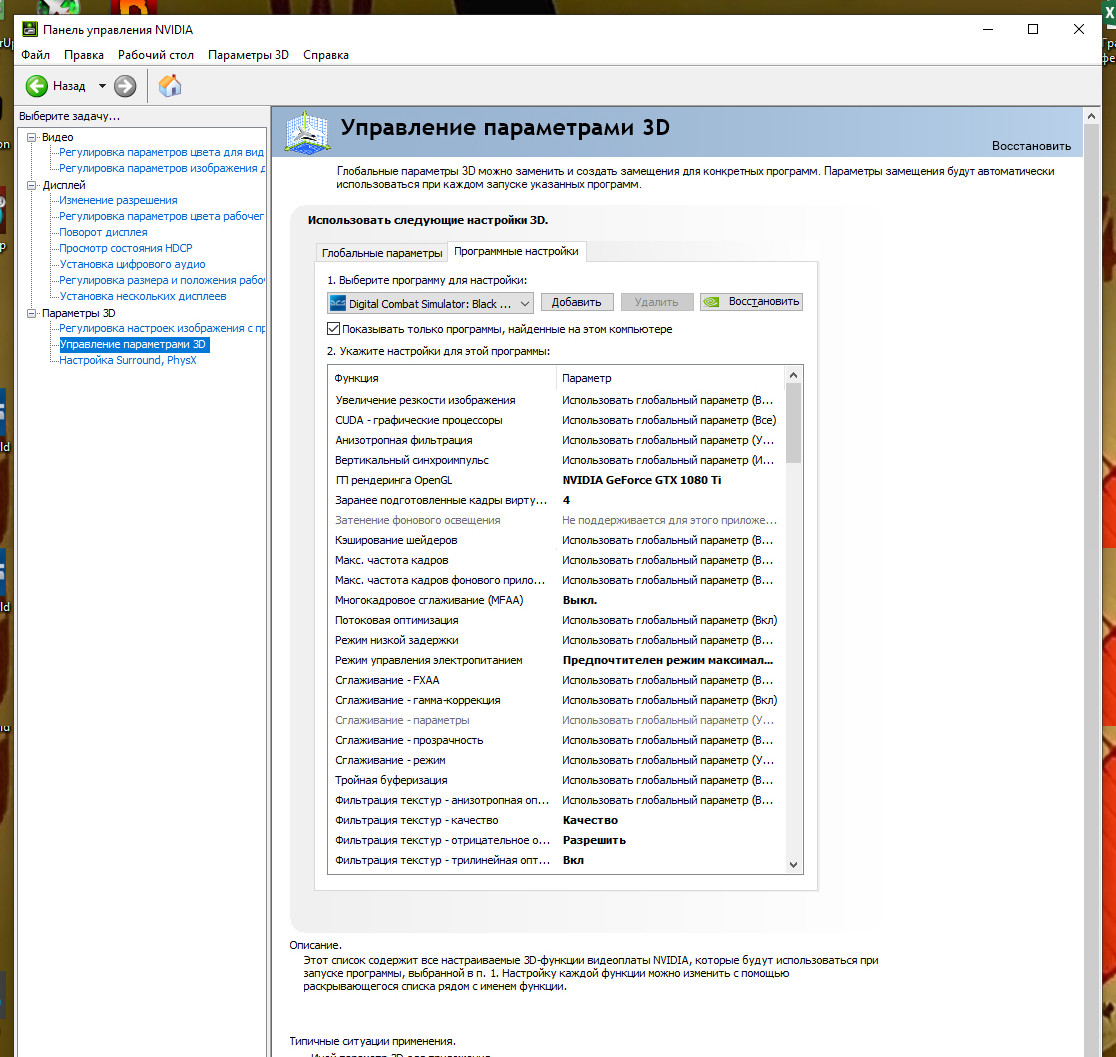The width and height of the screenshot is (1116, 1057).
Task: Open the Справка menu
Action: [326, 55]
